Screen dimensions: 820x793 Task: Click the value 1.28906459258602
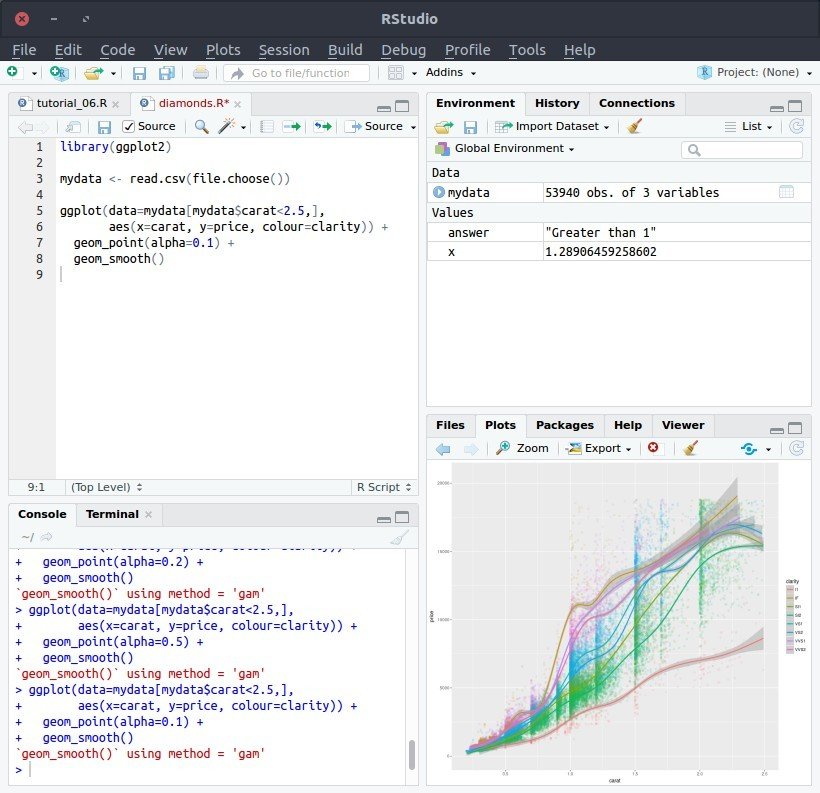[600, 252]
